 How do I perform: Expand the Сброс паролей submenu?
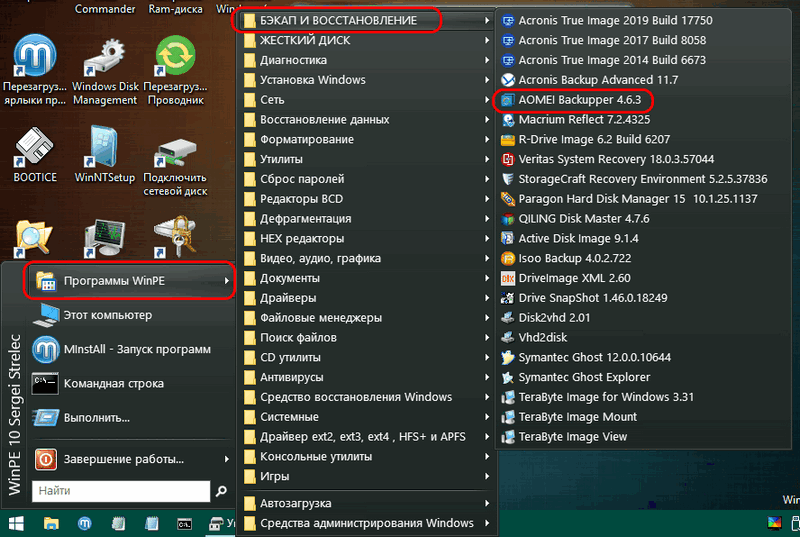[x=366, y=180]
